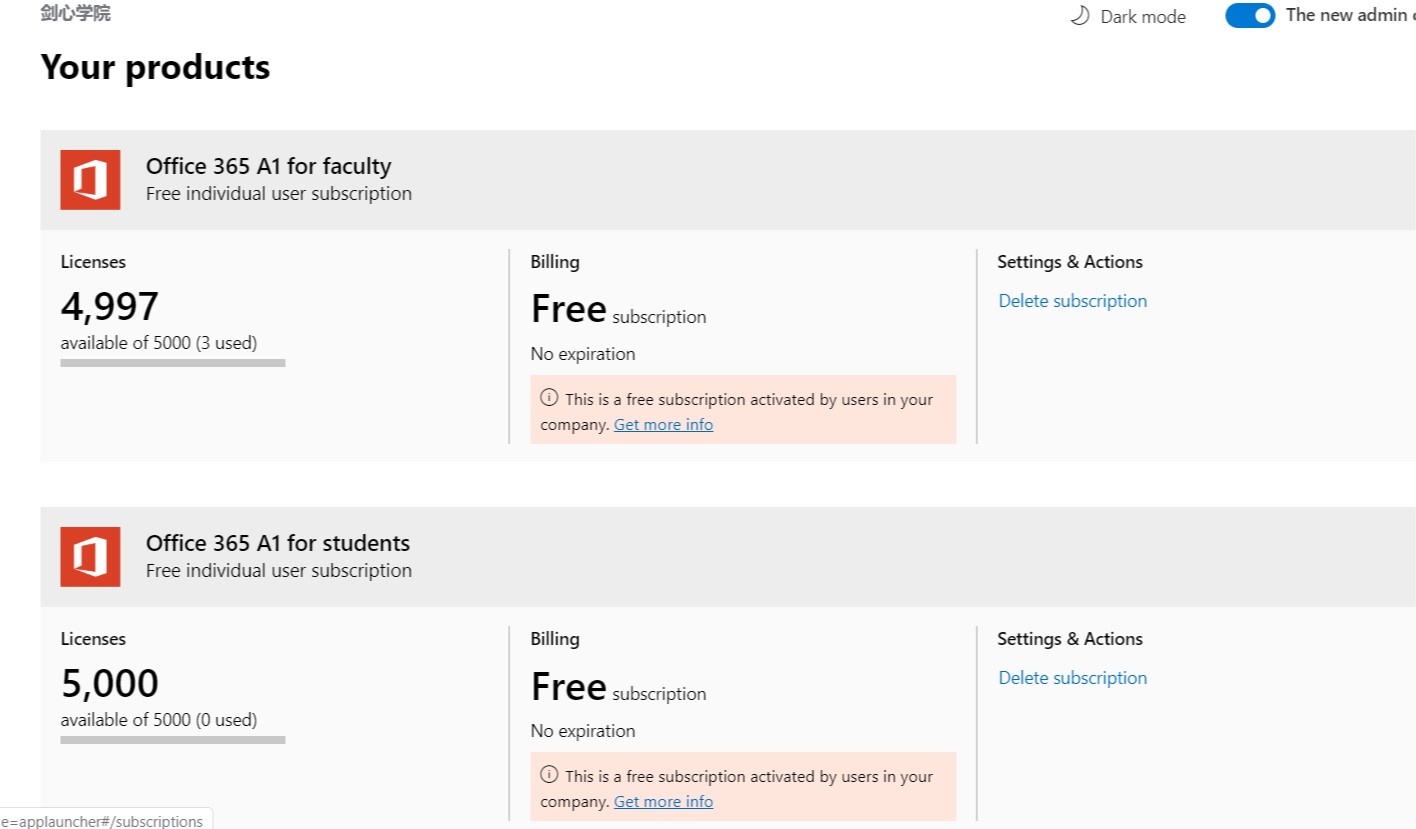Click No expiration under students billing
This screenshot has width=1416, height=829.
(583, 731)
